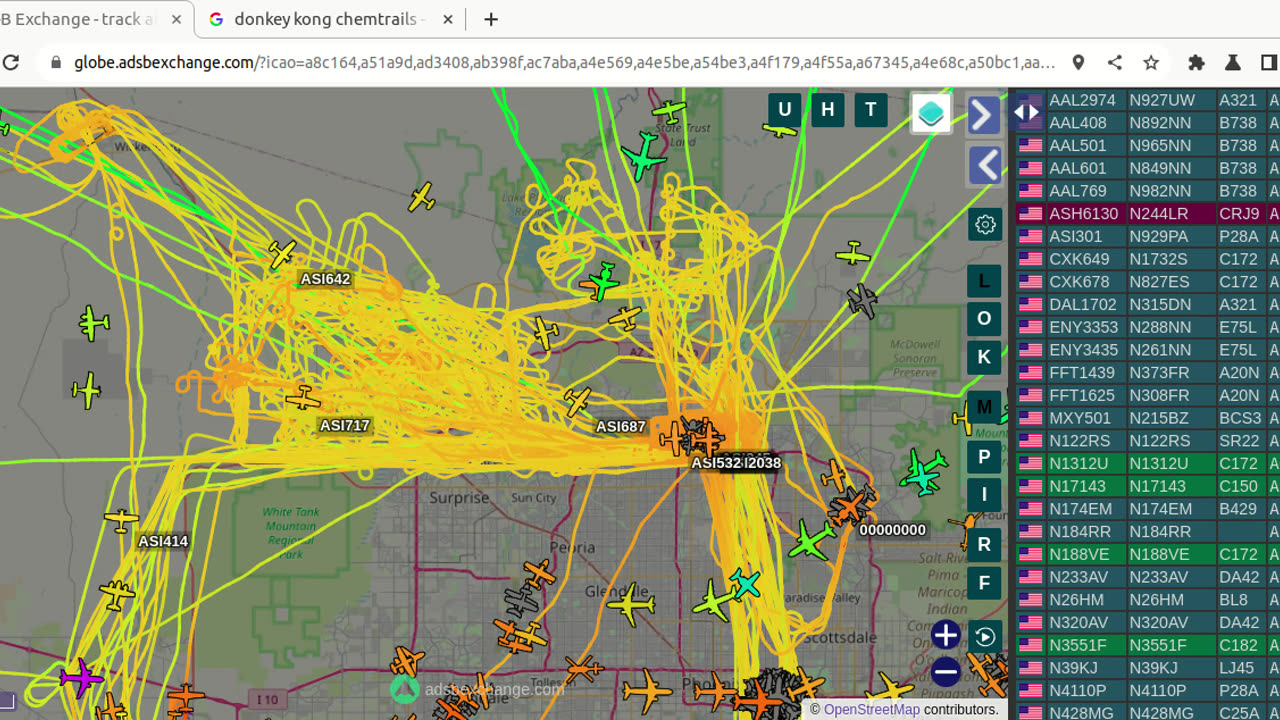Viewport: 1280px width, 720px height.
Task: Select the ASI717 aircraft icon on map
Action: coord(302,398)
